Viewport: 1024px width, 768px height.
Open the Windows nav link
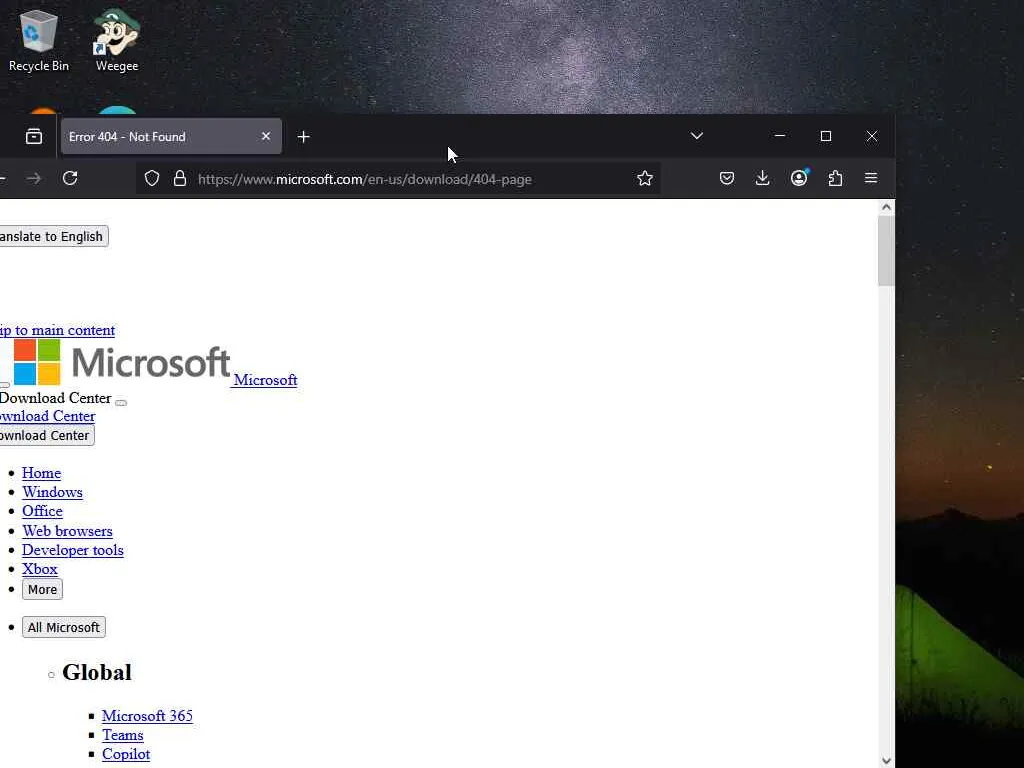click(52, 492)
